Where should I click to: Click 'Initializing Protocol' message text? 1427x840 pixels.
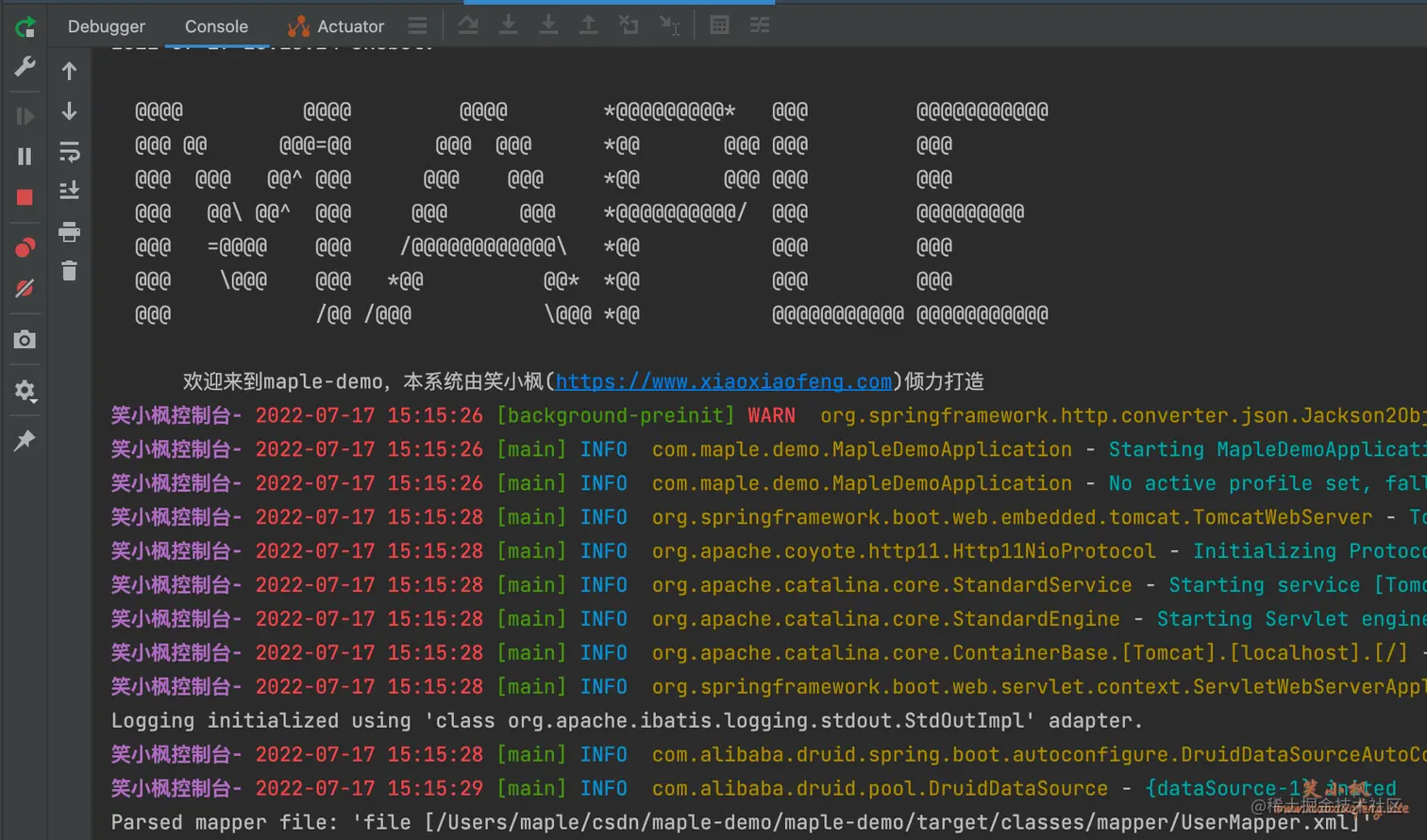point(1310,551)
